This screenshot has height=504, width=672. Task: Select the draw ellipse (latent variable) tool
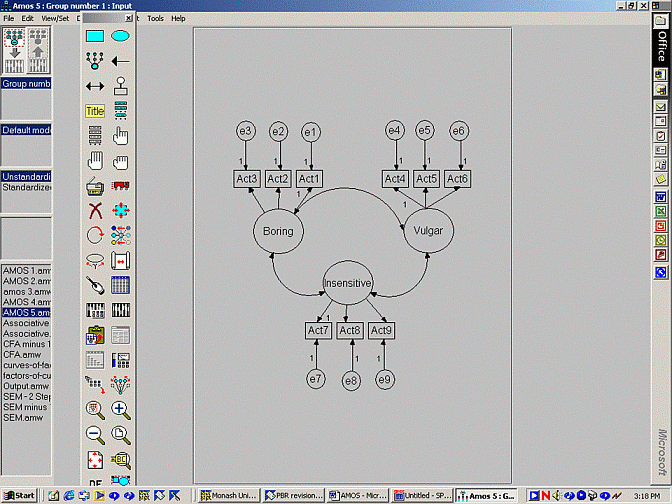tap(120, 36)
